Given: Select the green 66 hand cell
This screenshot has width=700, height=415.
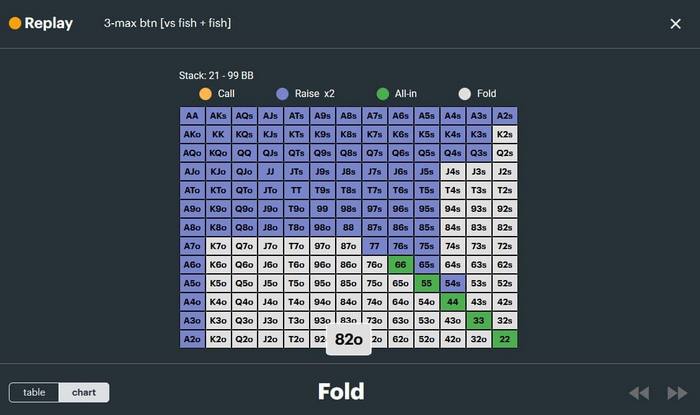Looking at the screenshot, I should [x=401, y=264].
